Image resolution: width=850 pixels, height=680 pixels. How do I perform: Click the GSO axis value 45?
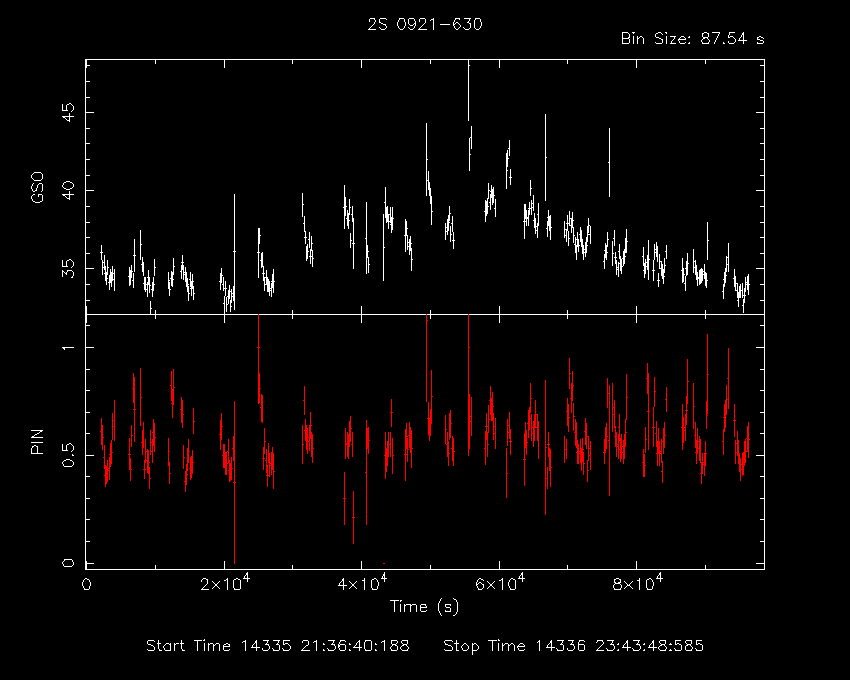(x=68, y=112)
